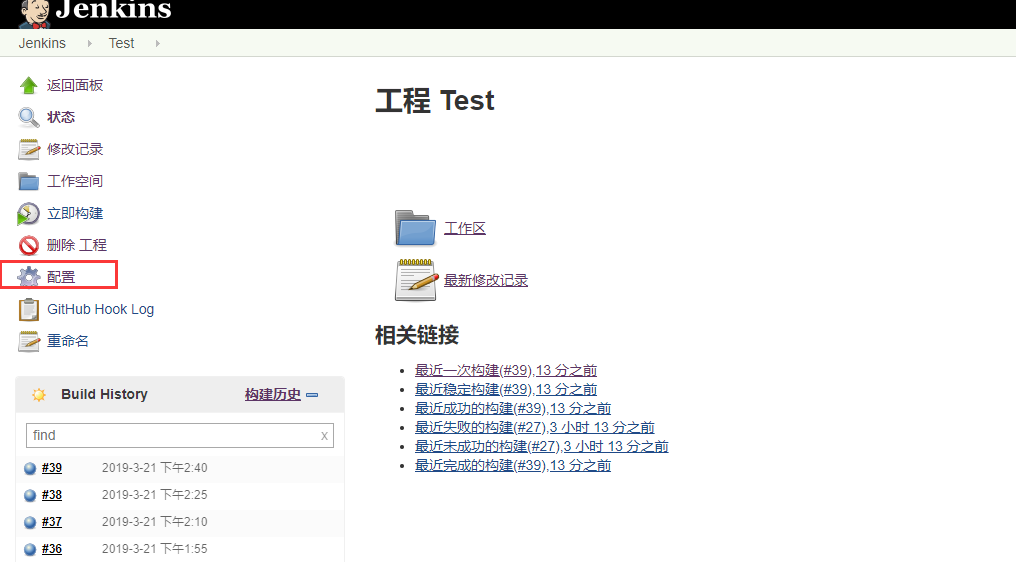Click the gear icon beside 配置
Image resolution: width=1016 pixels, height=562 pixels.
coord(29,277)
